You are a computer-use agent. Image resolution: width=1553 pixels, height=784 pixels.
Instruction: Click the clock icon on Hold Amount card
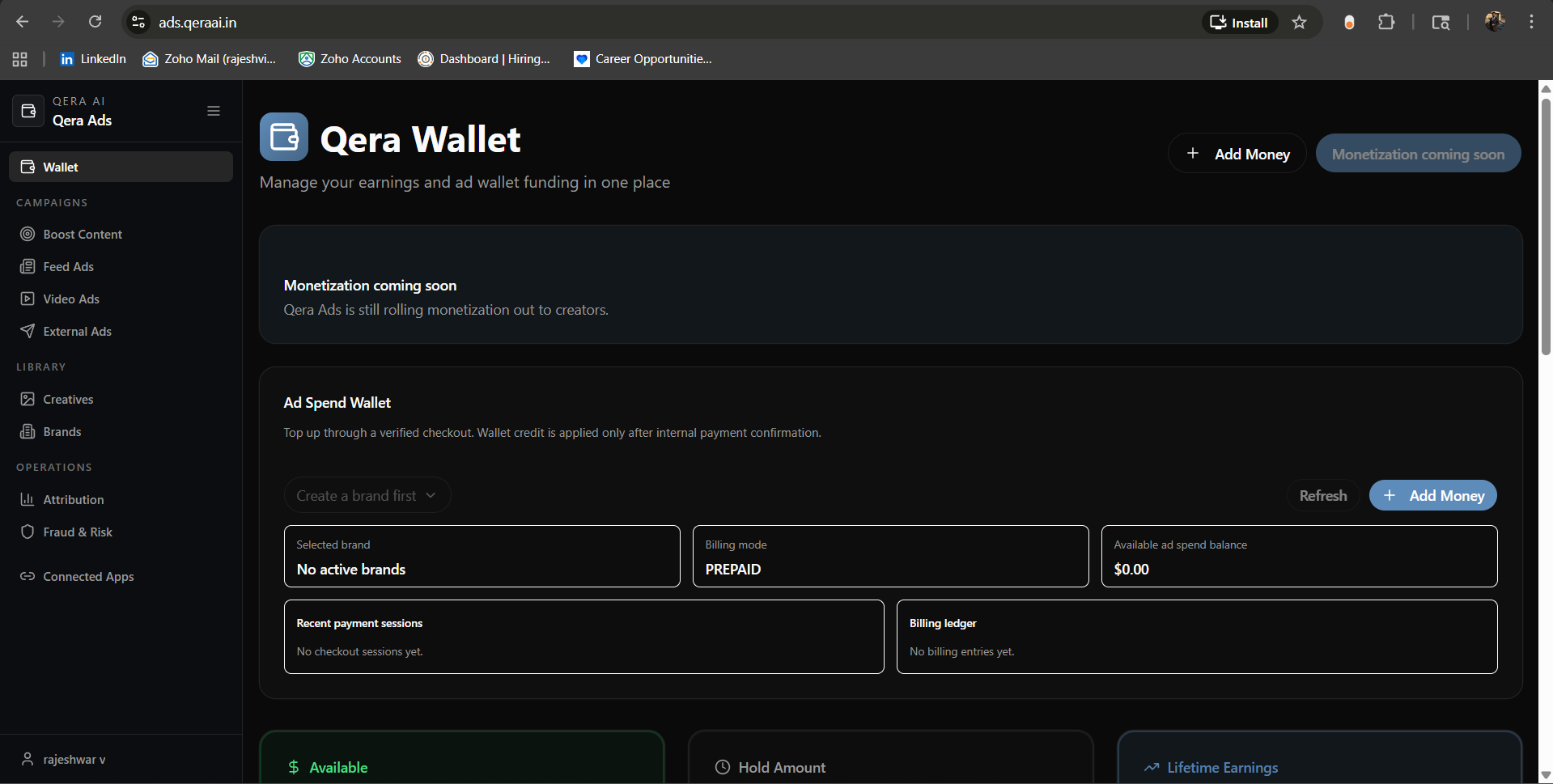tap(723, 767)
